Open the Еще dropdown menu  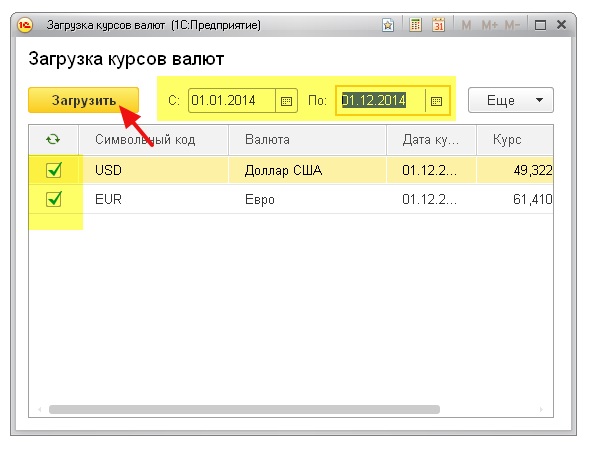(x=511, y=100)
